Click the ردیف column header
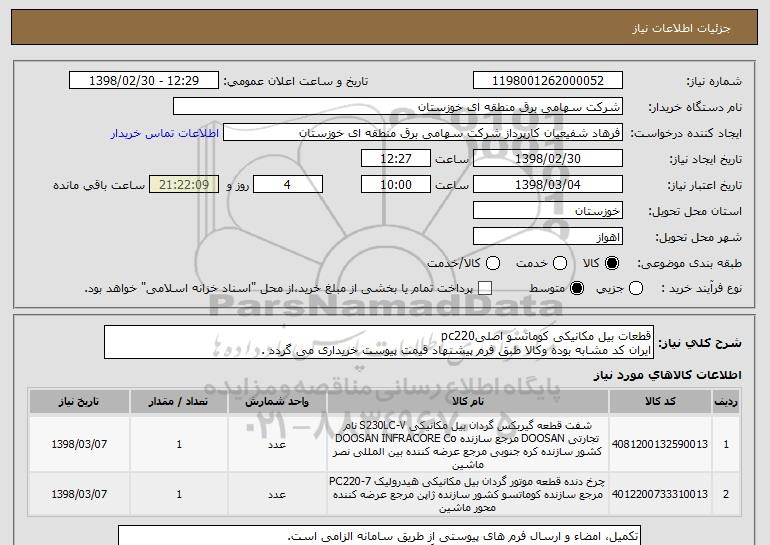 coord(726,402)
